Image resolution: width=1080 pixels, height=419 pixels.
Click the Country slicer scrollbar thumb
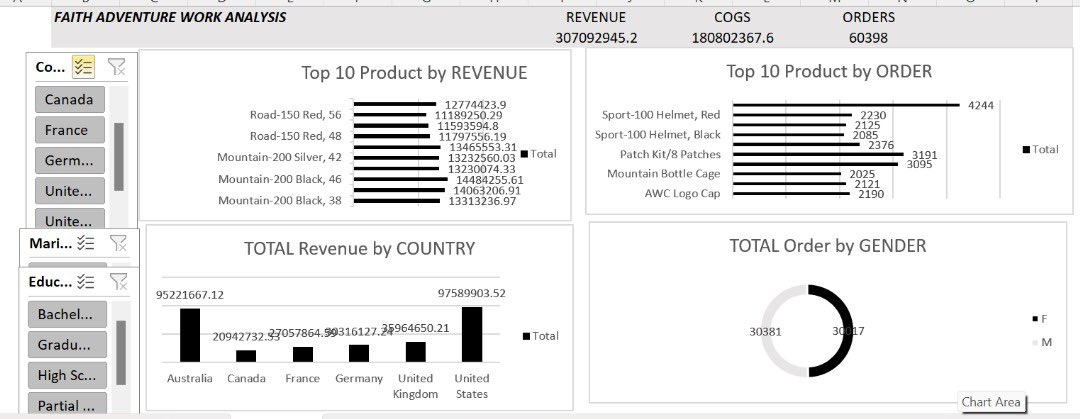coord(118,156)
